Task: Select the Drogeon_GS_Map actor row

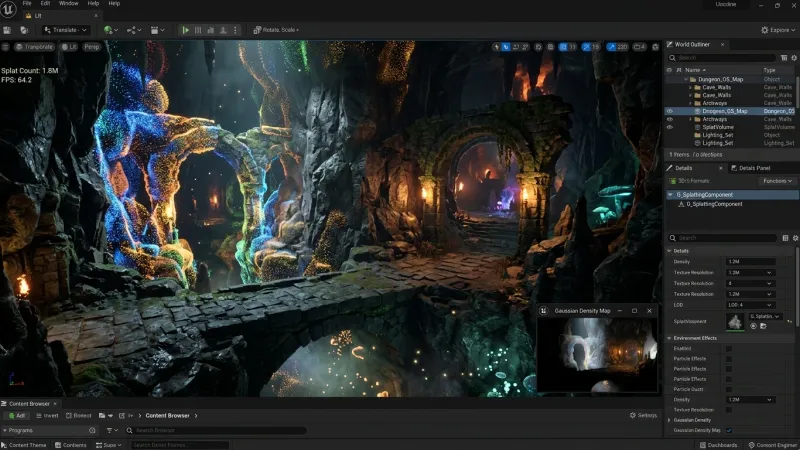Action: (731, 111)
